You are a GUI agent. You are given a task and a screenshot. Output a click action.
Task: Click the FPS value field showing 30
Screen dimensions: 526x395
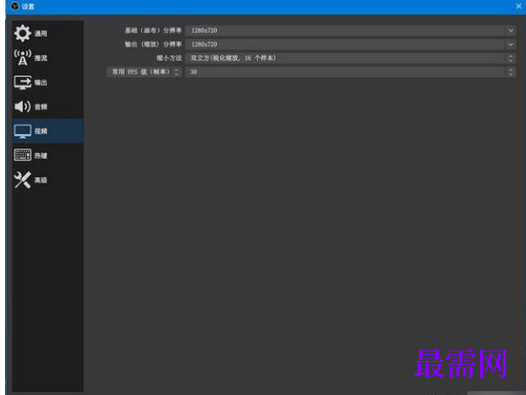coord(350,72)
